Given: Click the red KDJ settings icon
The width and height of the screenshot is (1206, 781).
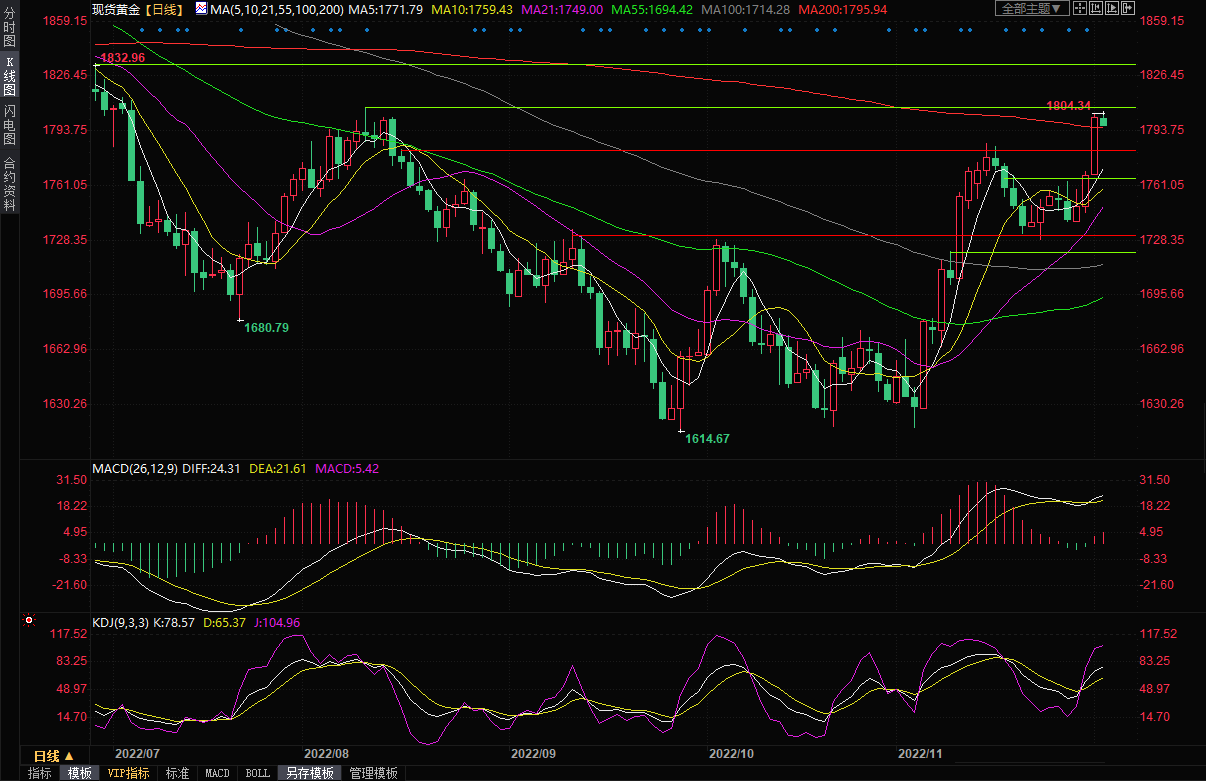Looking at the screenshot, I should [x=29, y=621].
